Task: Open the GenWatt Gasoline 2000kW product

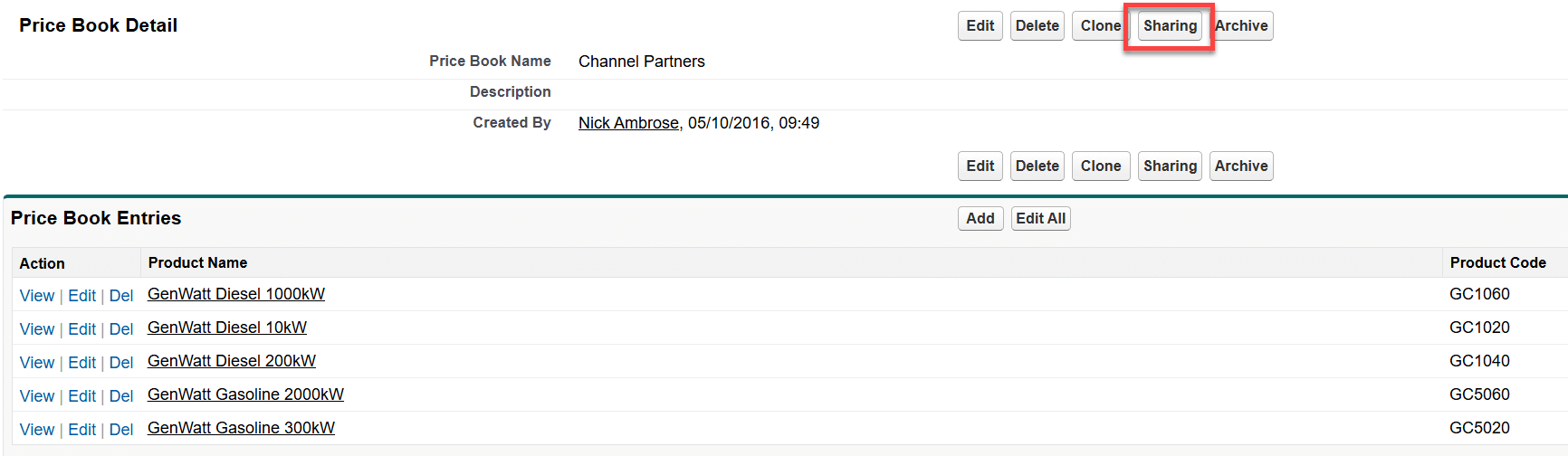Action: [x=245, y=394]
